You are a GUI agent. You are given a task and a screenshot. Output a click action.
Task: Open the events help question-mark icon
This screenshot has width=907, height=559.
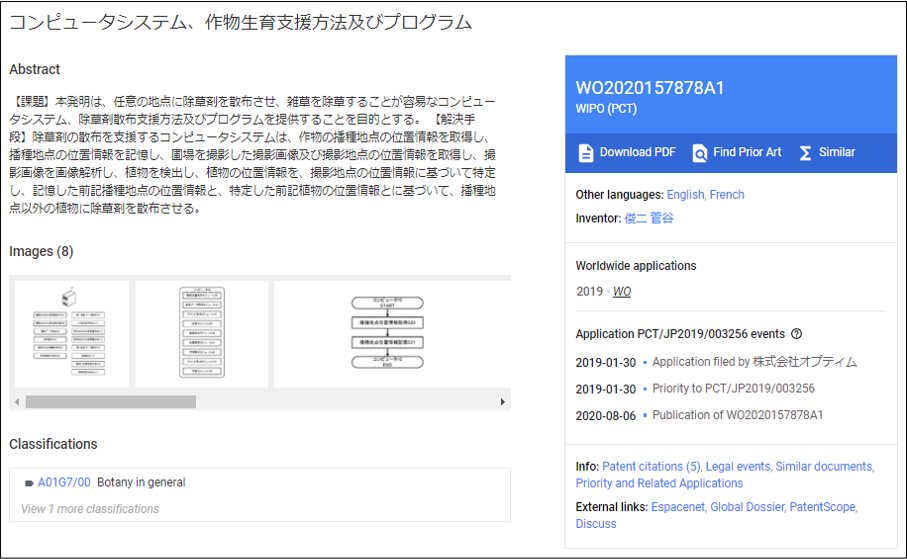pyautogui.click(x=796, y=334)
